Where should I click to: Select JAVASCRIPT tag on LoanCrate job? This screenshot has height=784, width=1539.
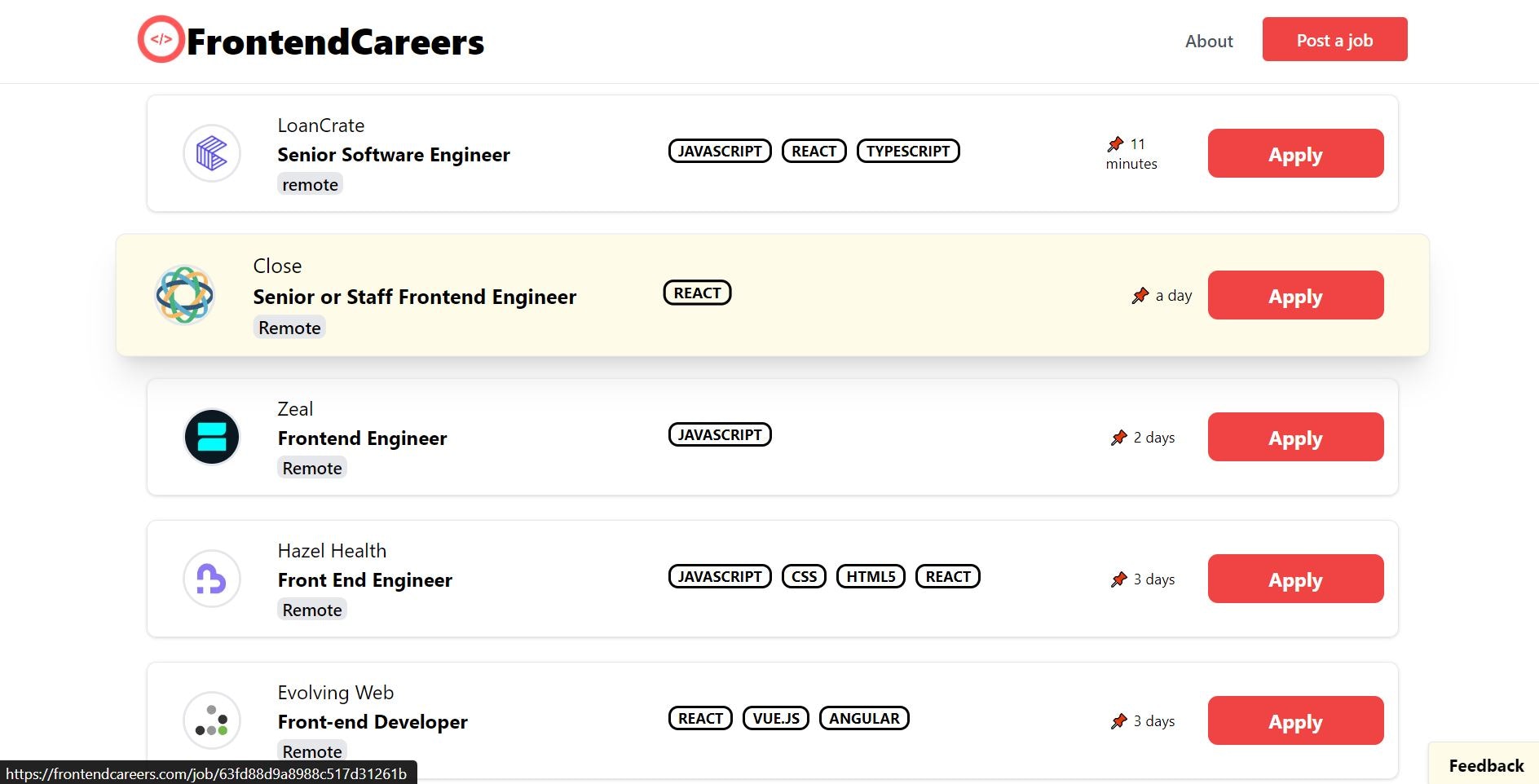[x=720, y=151]
